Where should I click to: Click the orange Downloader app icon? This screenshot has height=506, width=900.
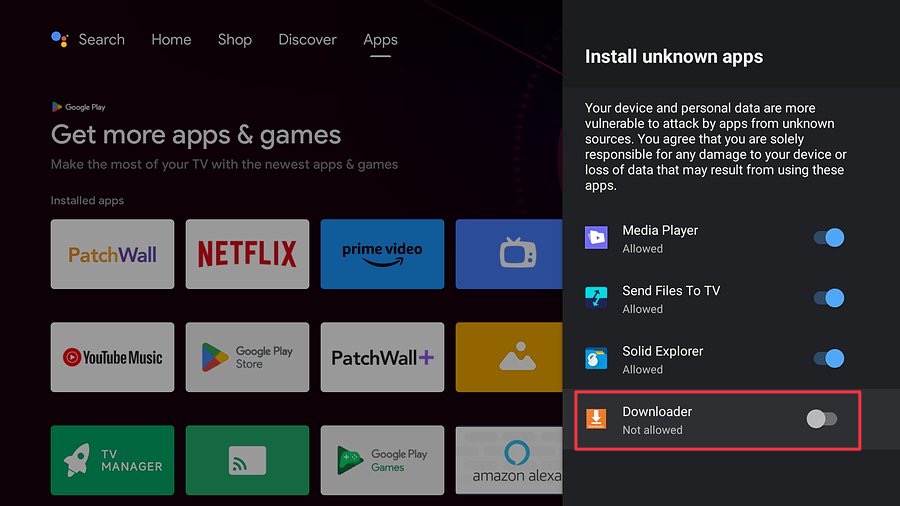point(596,419)
